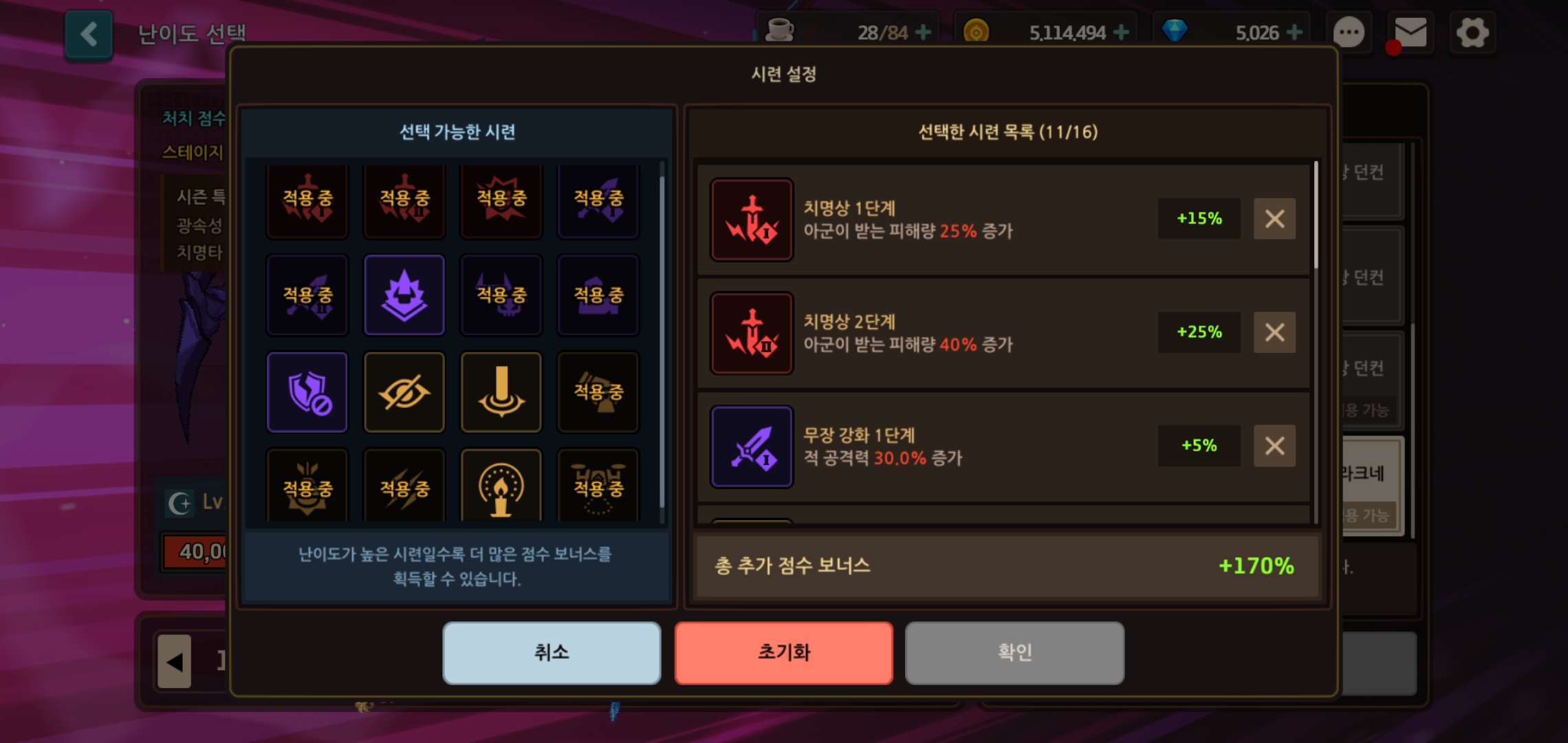
Task: Click the 취소 cancel button
Action: point(552,652)
